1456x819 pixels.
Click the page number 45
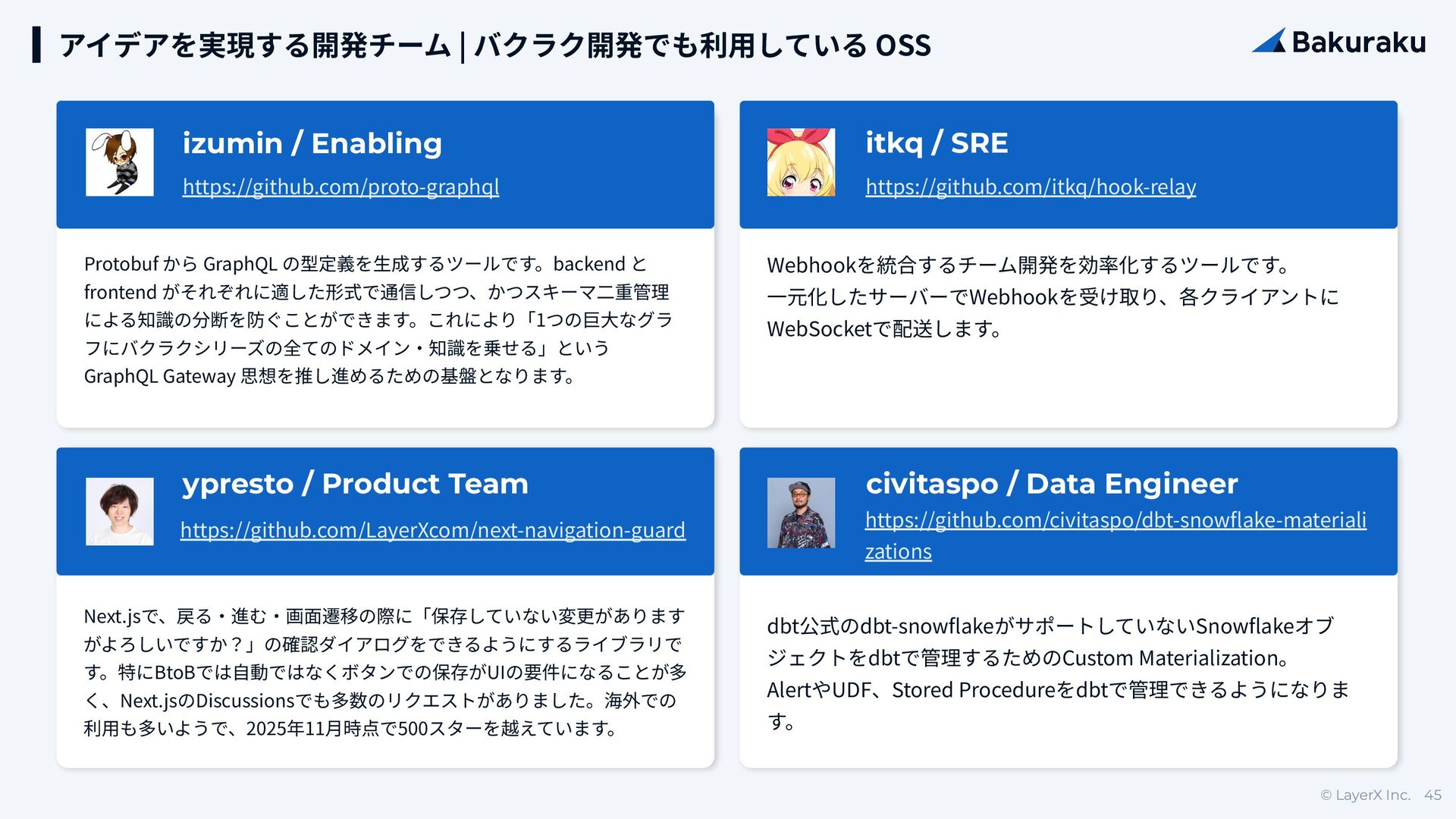(x=1432, y=795)
